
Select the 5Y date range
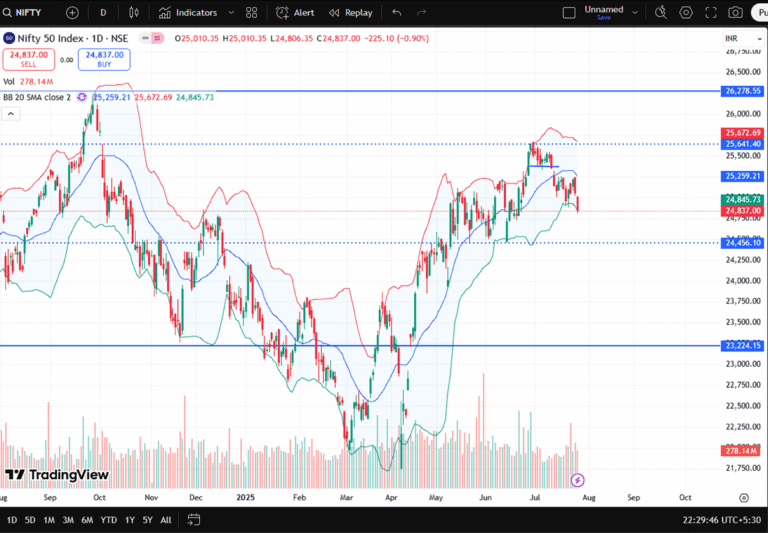[x=147, y=520]
